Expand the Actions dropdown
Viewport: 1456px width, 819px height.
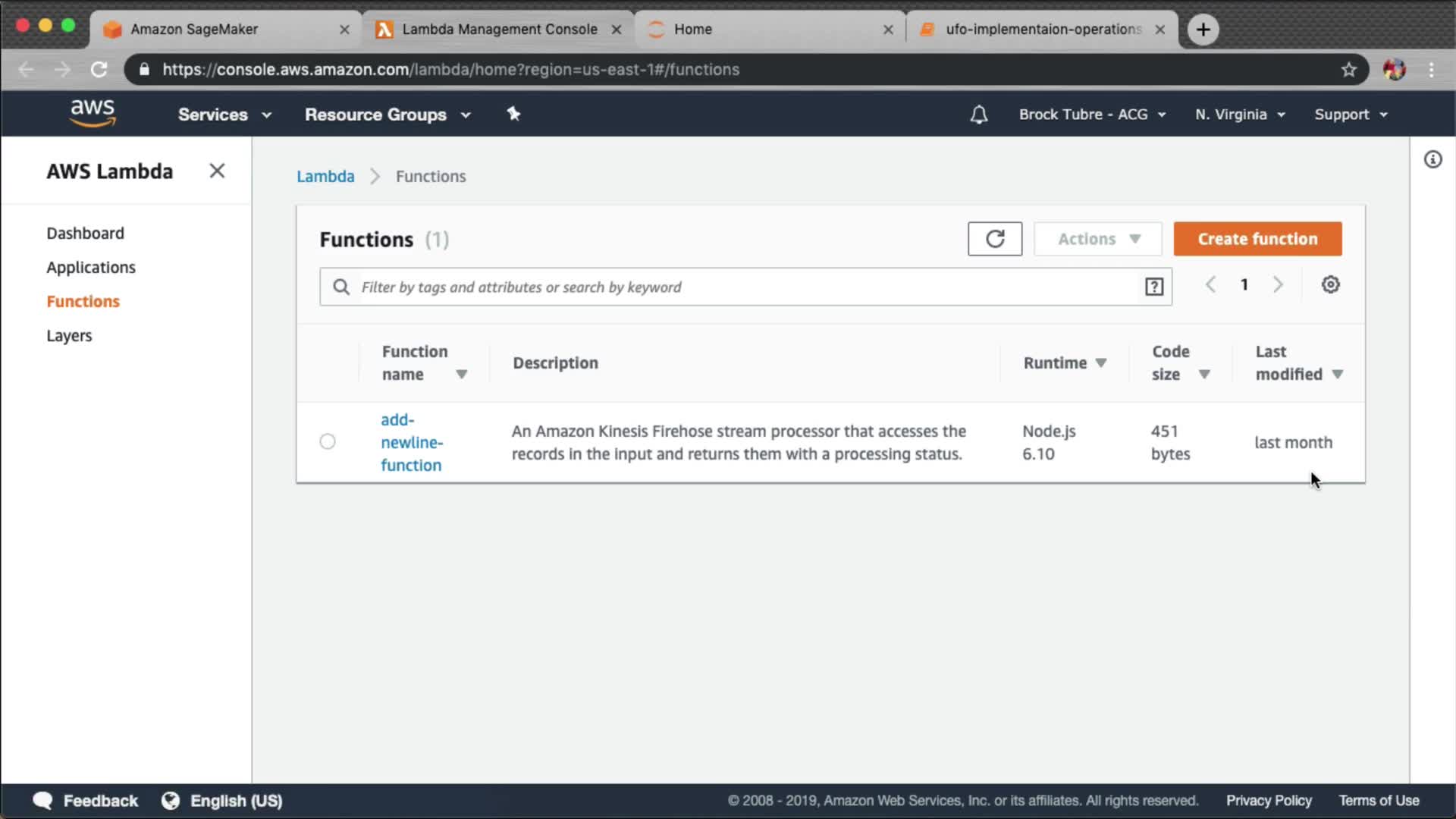[1097, 239]
